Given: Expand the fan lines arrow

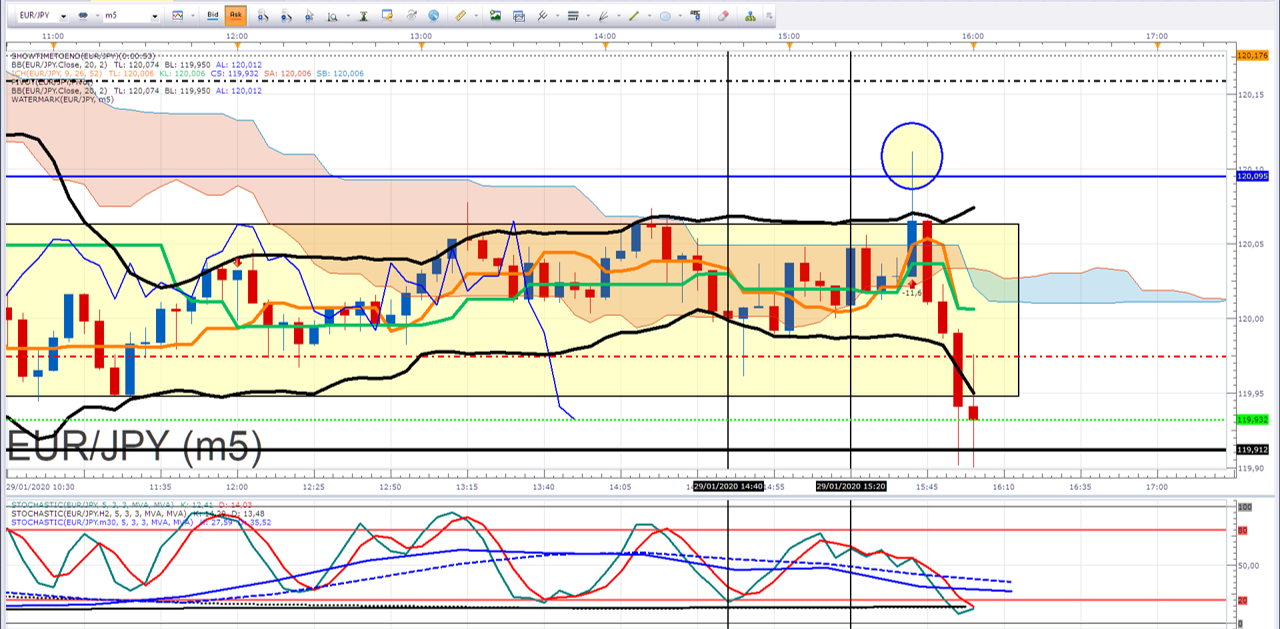Looking at the screenshot, I should (x=619, y=15).
